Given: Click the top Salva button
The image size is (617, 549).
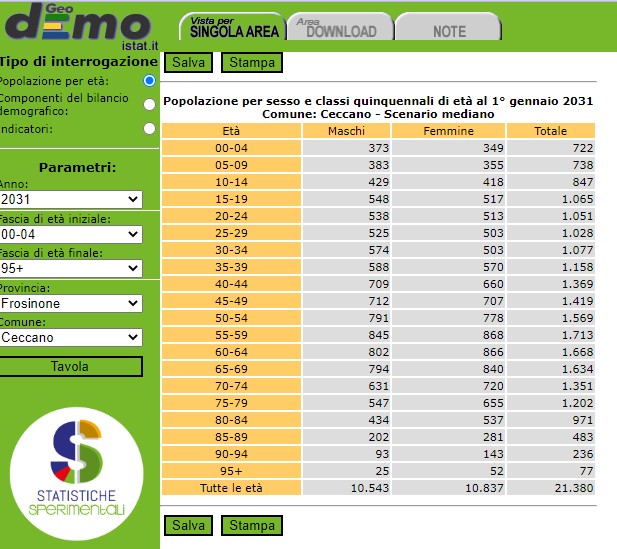Looking at the screenshot, I should pyautogui.click(x=188, y=62).
